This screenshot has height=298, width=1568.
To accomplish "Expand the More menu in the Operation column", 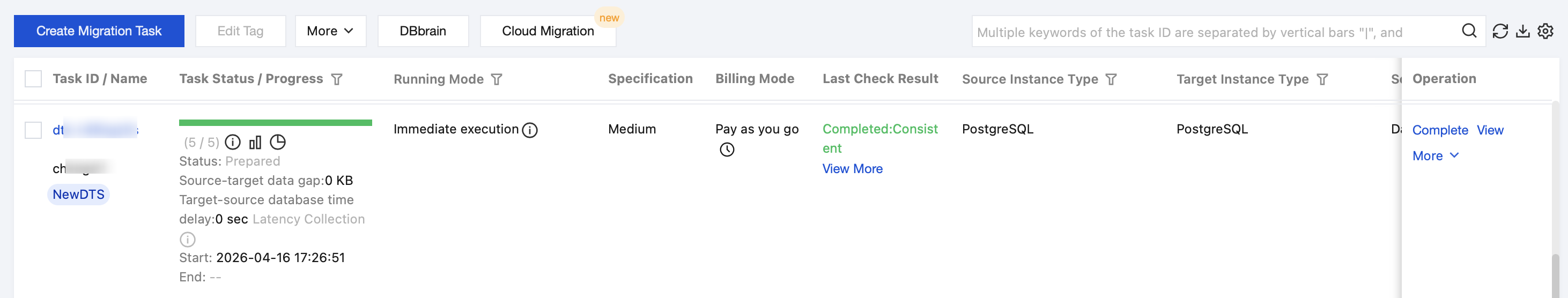I will (x=1436, y=155).
